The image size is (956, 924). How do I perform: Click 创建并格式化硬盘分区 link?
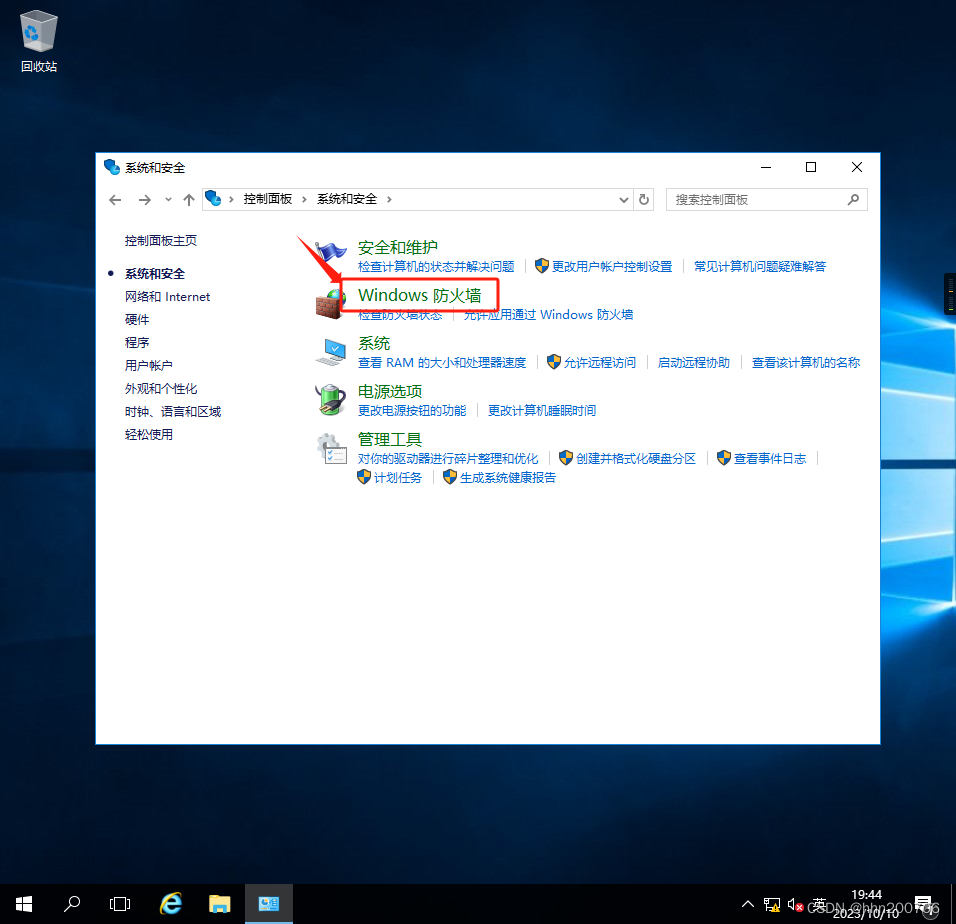[x=635, y=458]
